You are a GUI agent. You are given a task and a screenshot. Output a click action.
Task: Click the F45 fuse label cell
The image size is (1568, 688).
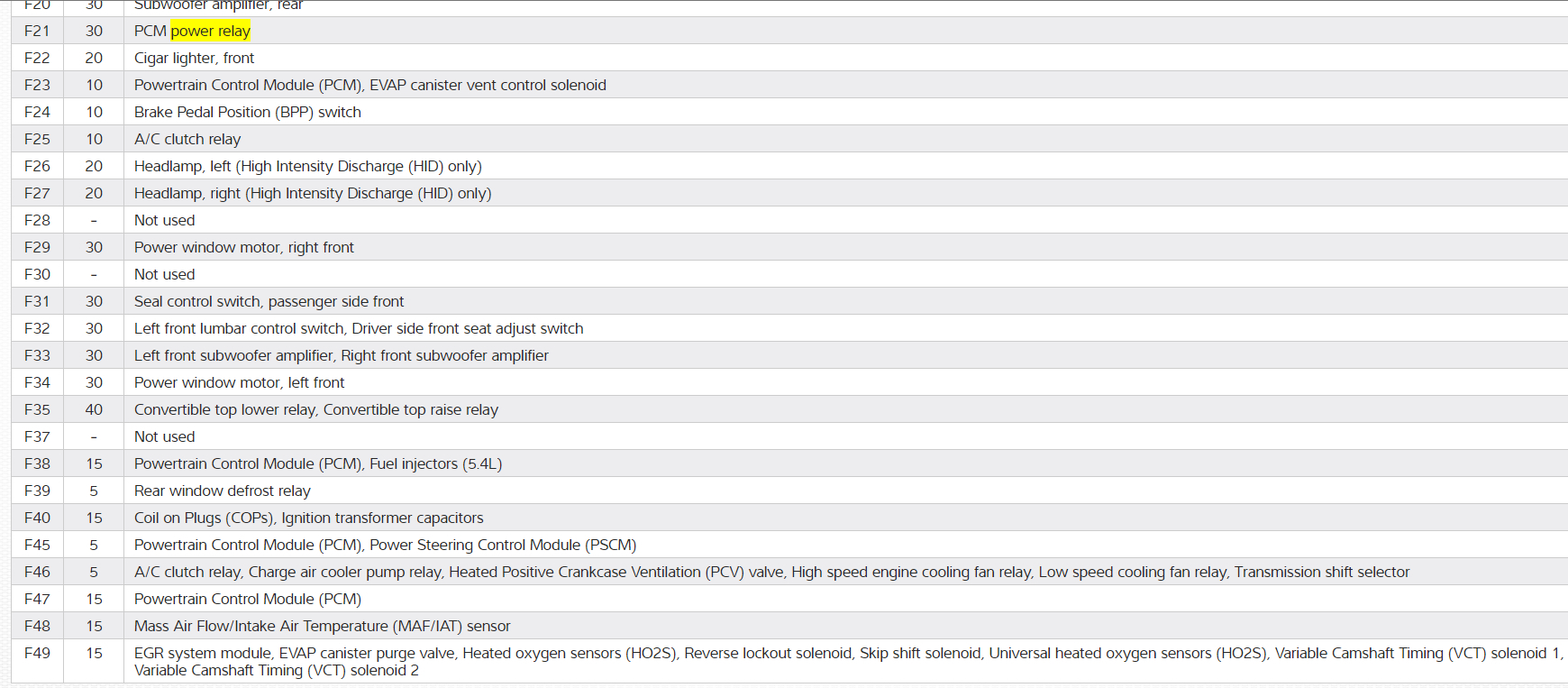click(37, 545)
